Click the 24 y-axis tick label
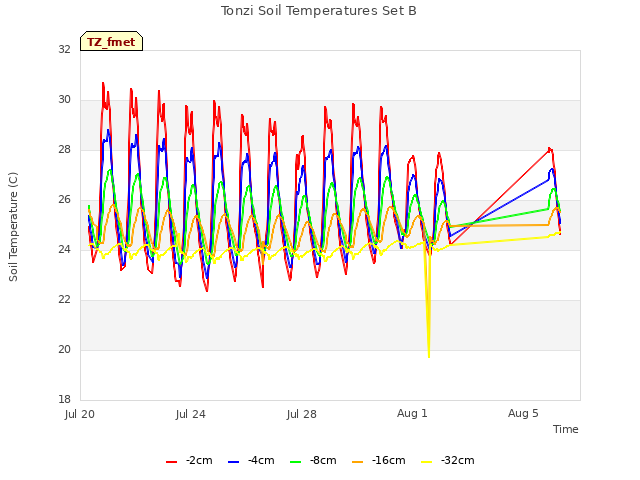The image size is (640, 480). [64, 249]
